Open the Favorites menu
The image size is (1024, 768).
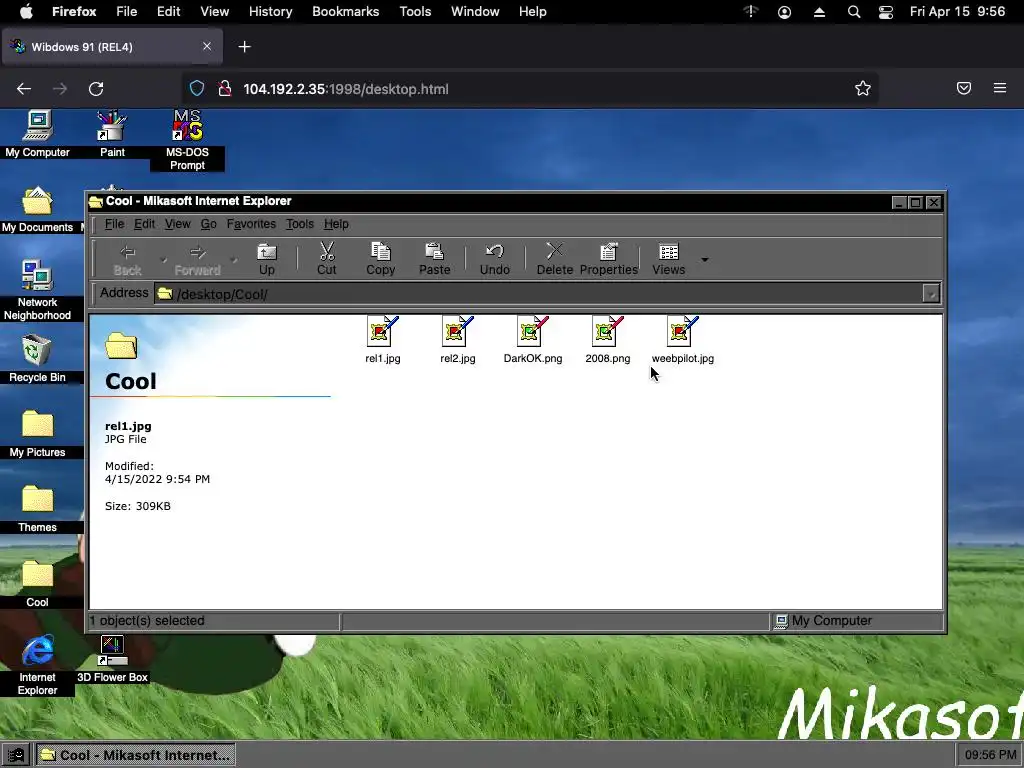coord(251,224)
